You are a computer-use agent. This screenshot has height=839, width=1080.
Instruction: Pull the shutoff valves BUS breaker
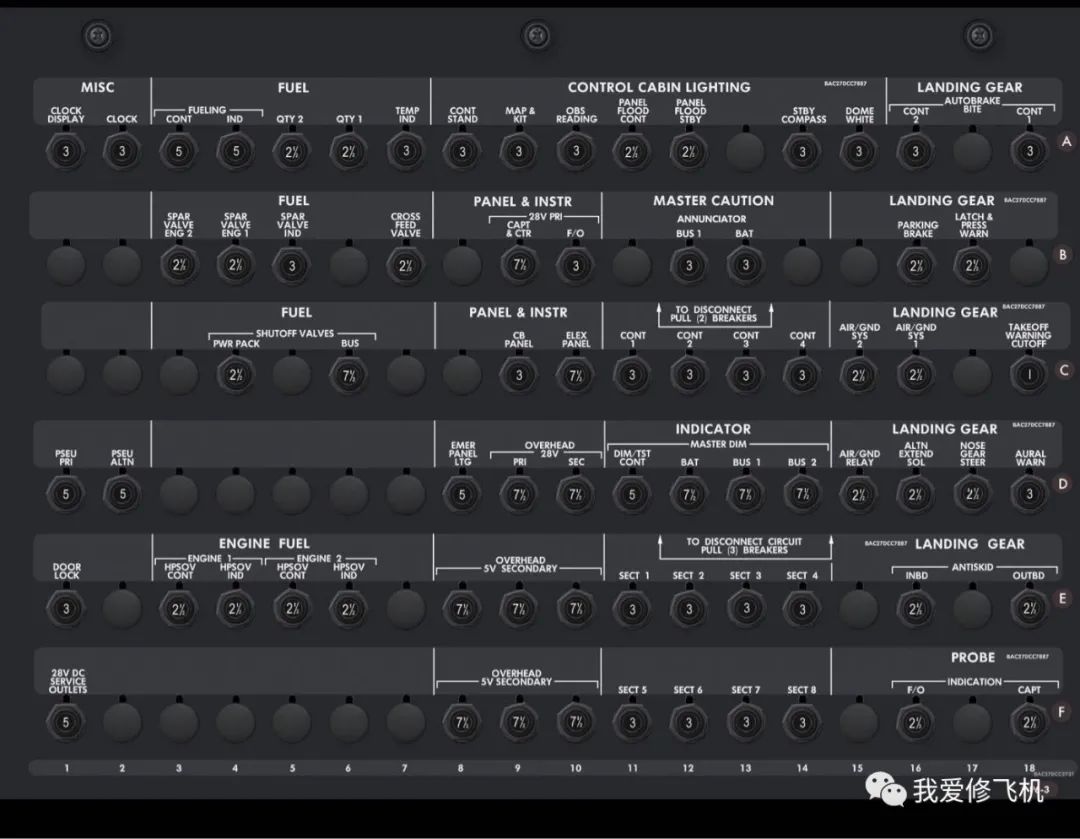click(349, 375)
